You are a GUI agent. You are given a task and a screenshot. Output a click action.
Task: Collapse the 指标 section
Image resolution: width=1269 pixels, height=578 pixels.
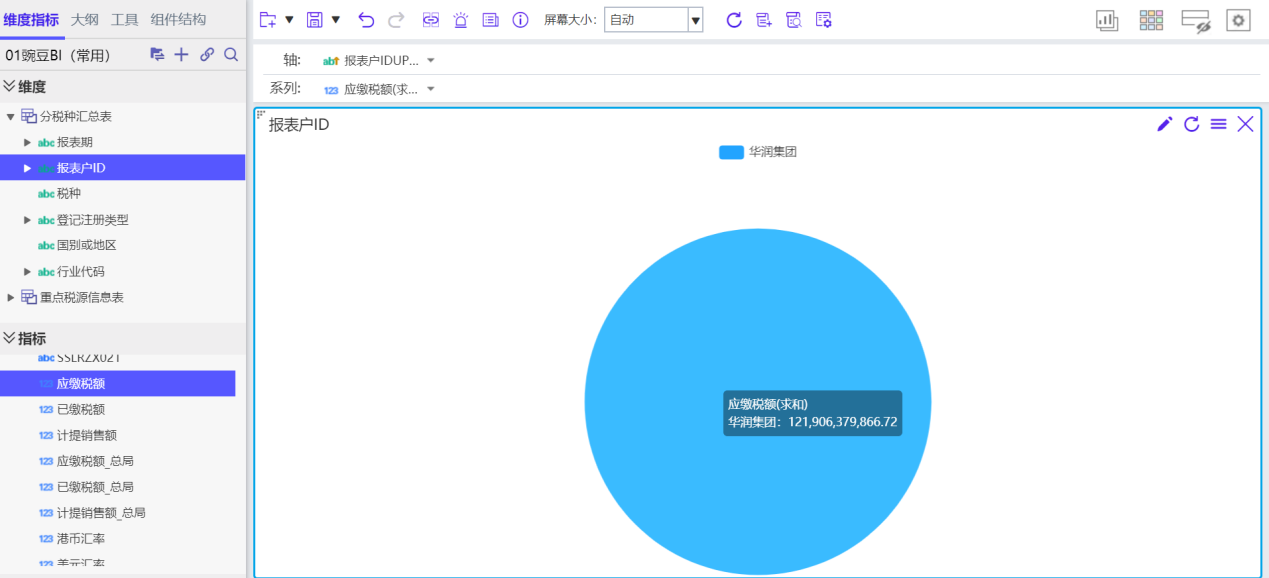(x=9, y=338)
